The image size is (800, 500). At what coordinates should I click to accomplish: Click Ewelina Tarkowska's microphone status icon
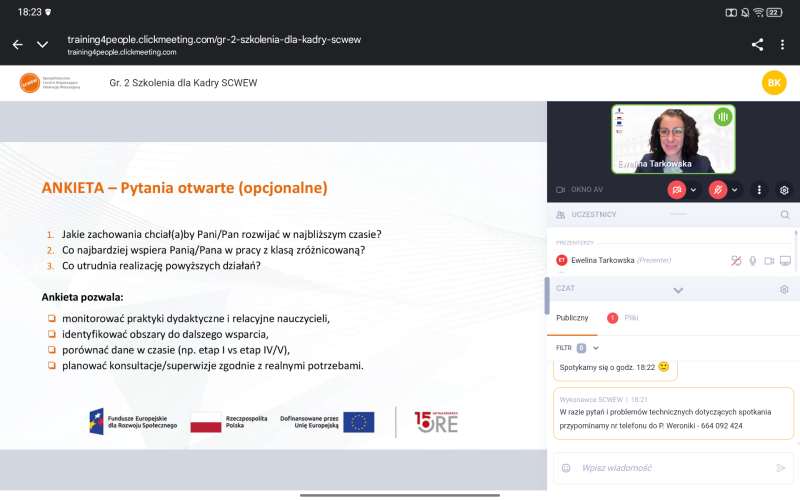[x=753, y=260]
